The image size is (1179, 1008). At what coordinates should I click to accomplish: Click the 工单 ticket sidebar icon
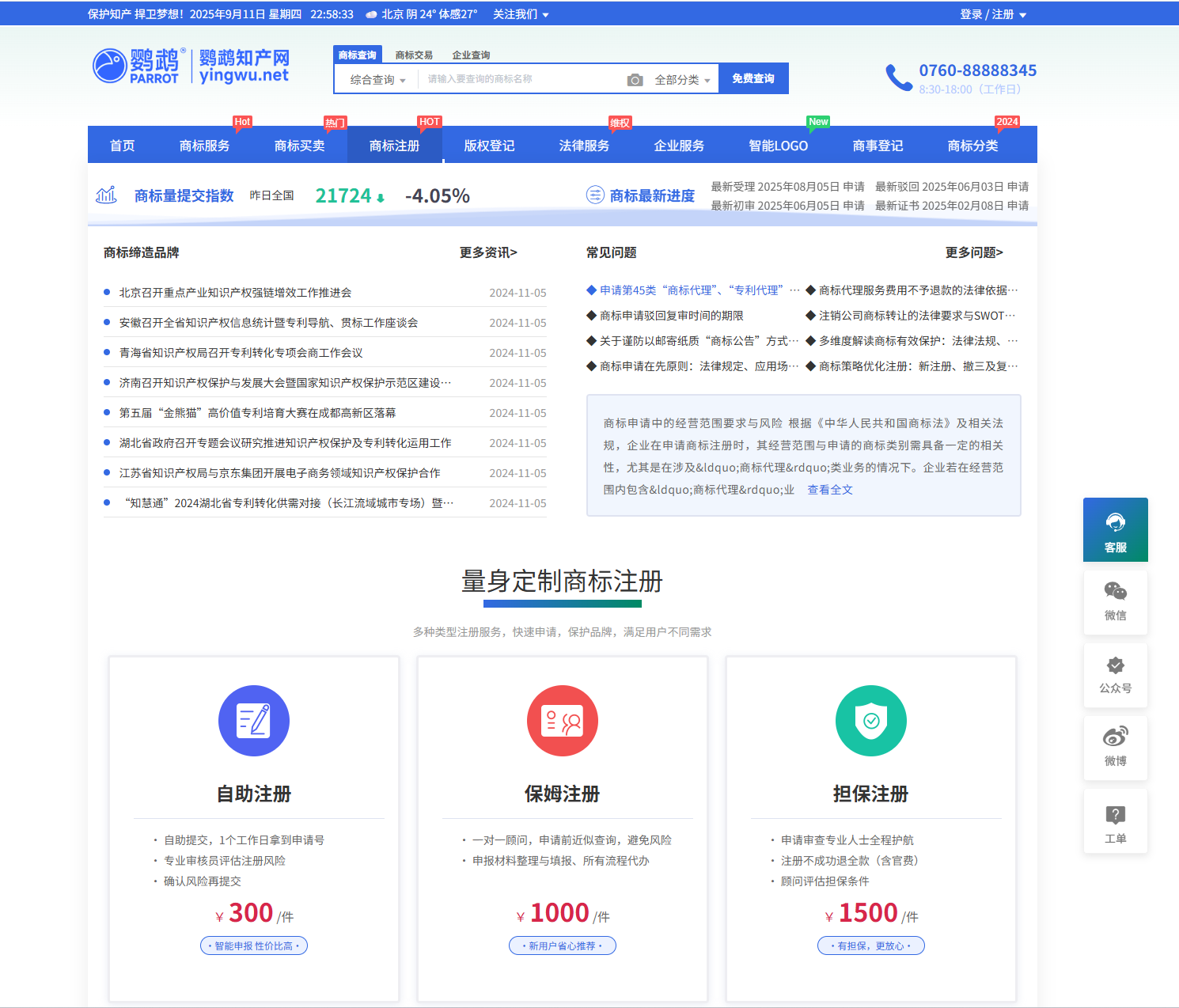[1115, 821]
